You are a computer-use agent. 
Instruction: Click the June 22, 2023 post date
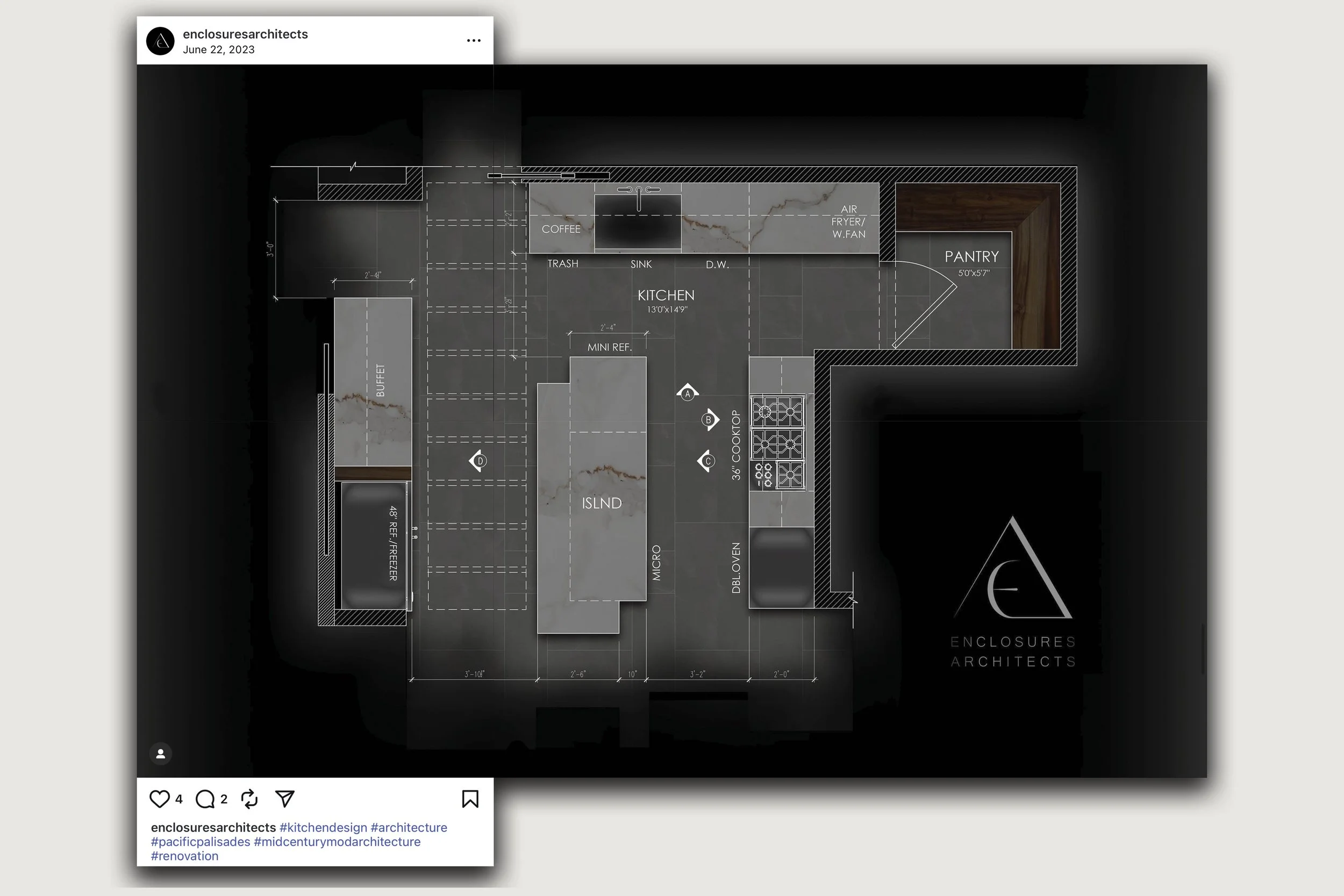tap(219, 49)
